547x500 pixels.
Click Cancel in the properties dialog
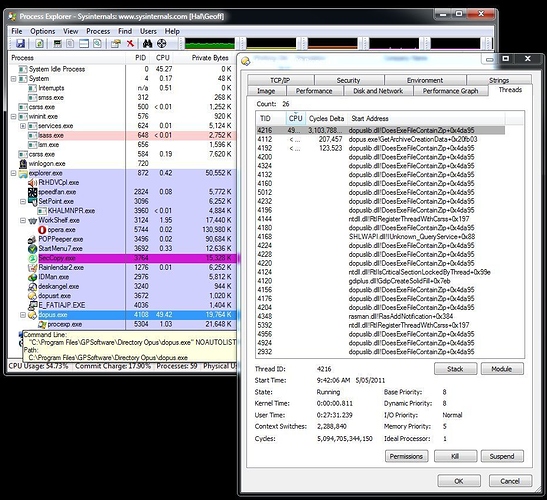point(510,481)
